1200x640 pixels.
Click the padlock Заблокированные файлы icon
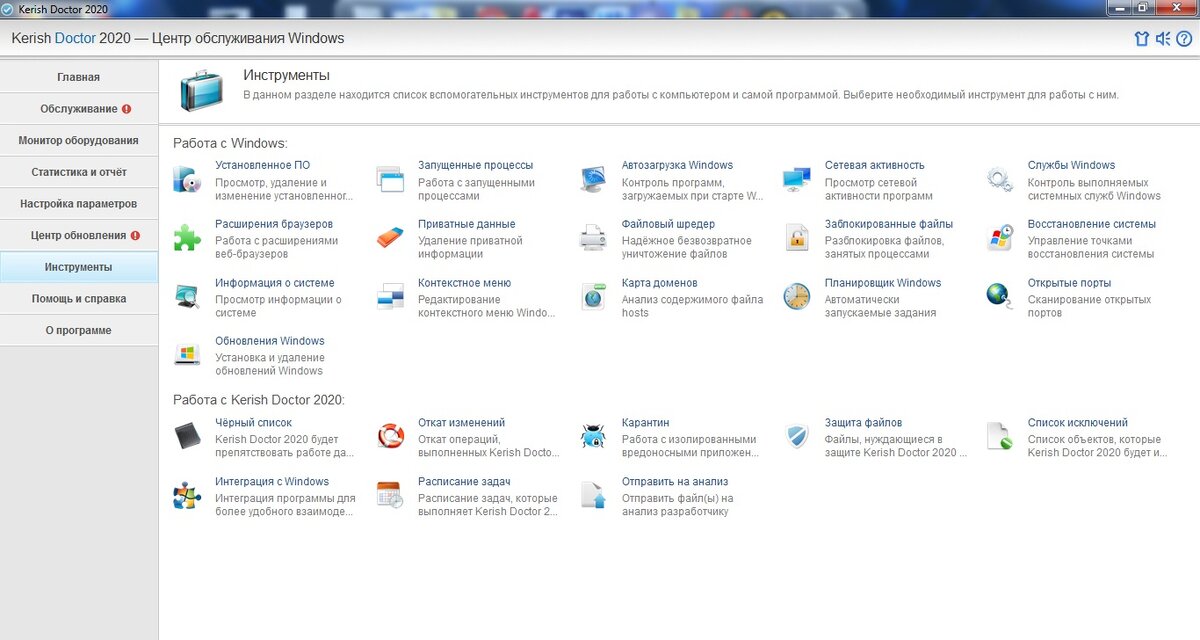coord(796,238)
